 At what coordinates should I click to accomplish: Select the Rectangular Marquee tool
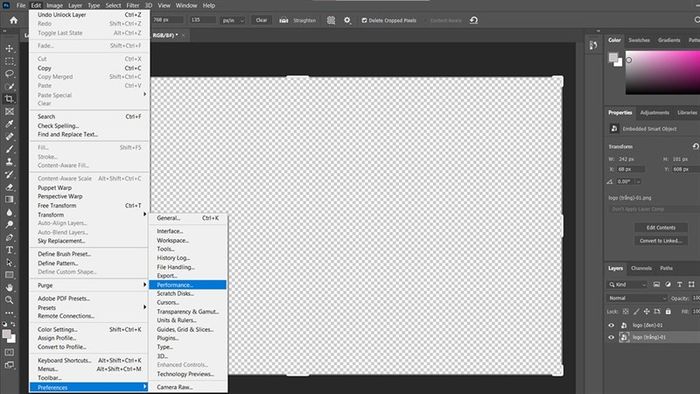pos(9,61)
